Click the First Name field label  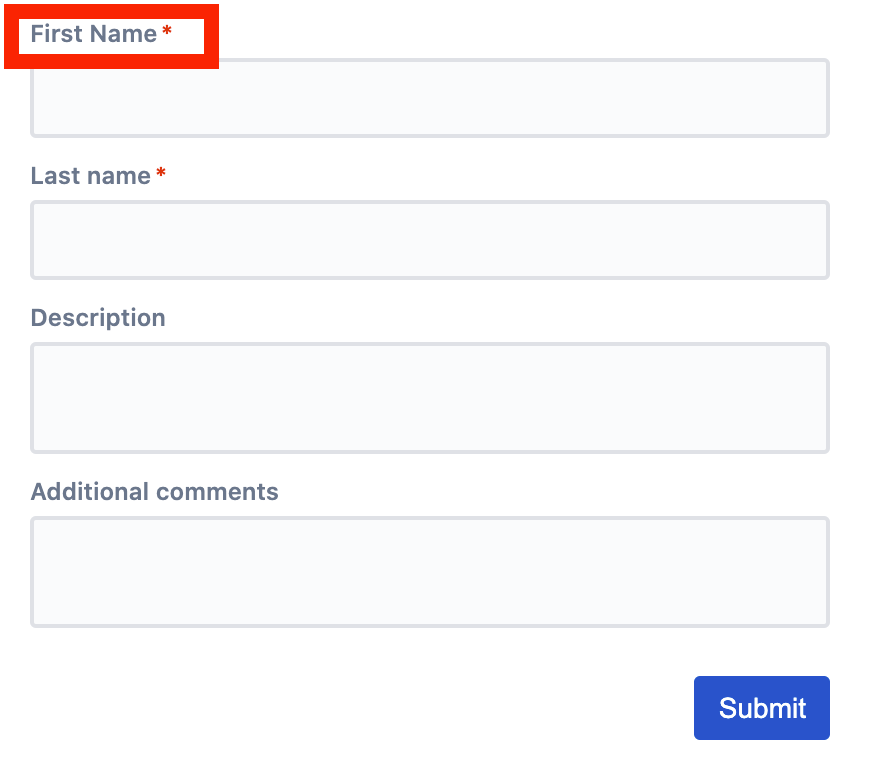click(x=94, y=34)
